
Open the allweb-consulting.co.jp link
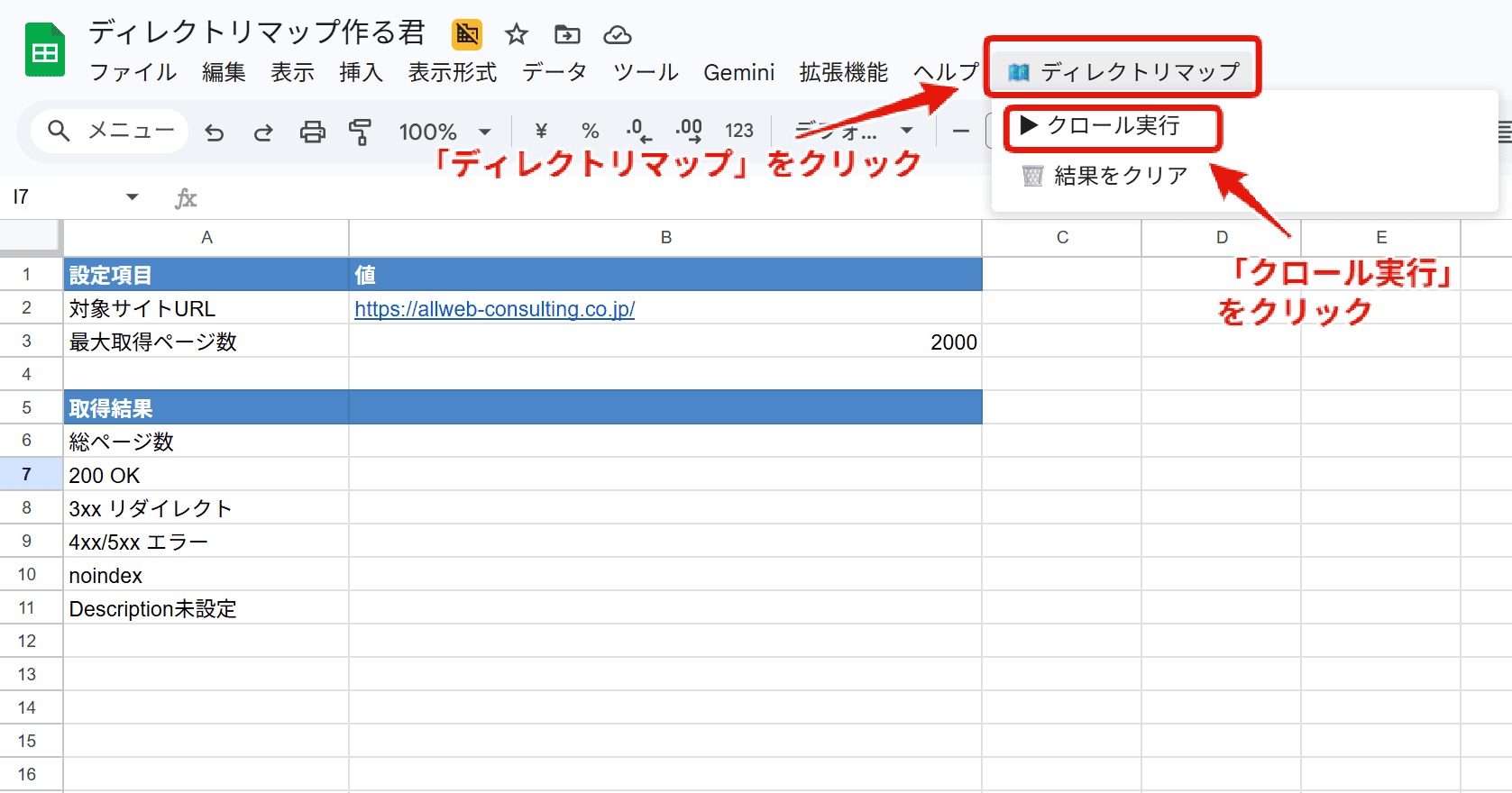pyautogui.click(x=494, y=309)
